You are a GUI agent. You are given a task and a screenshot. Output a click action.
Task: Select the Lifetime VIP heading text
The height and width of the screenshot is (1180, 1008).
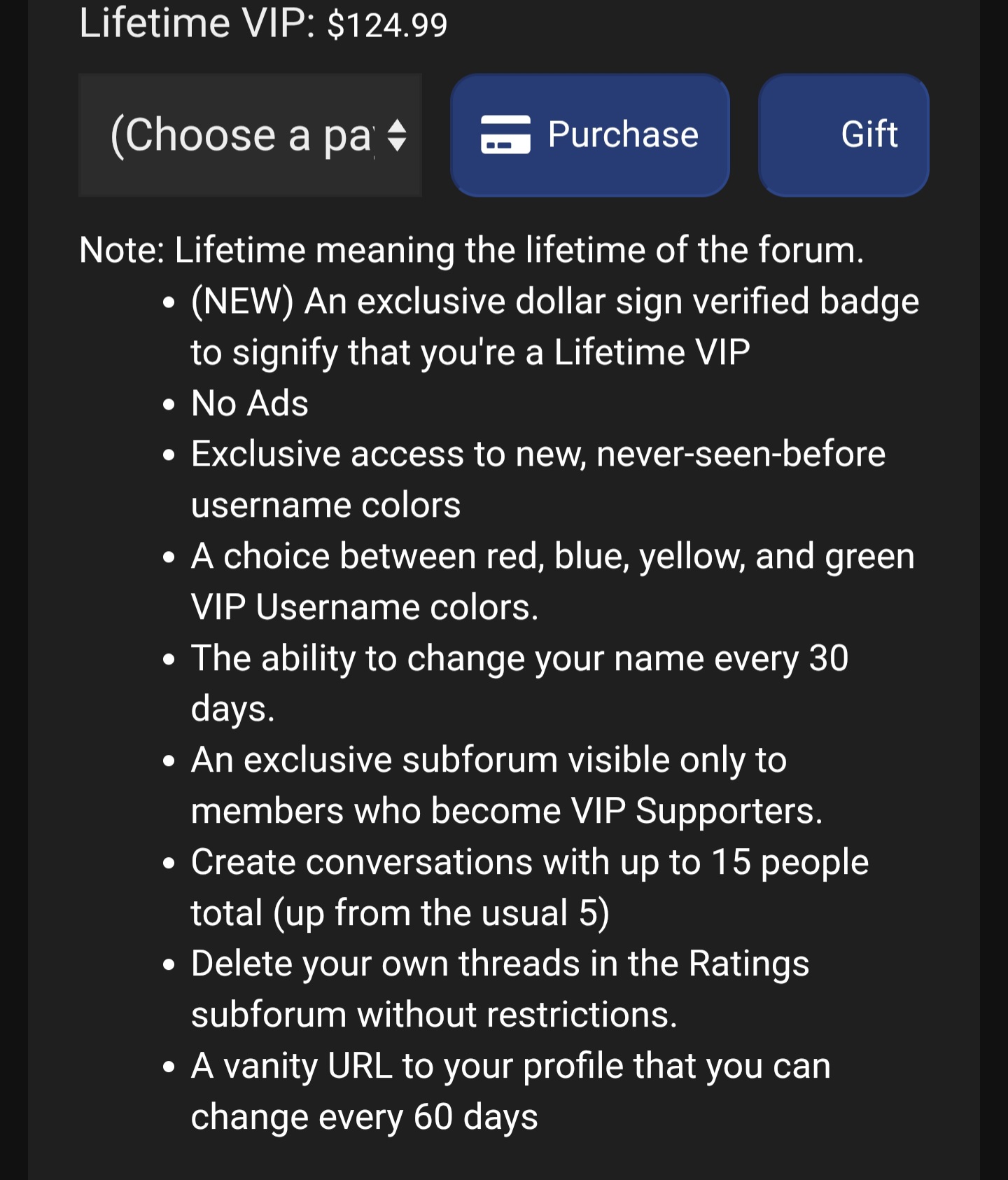pyautogui.click(x=197, y=23)
